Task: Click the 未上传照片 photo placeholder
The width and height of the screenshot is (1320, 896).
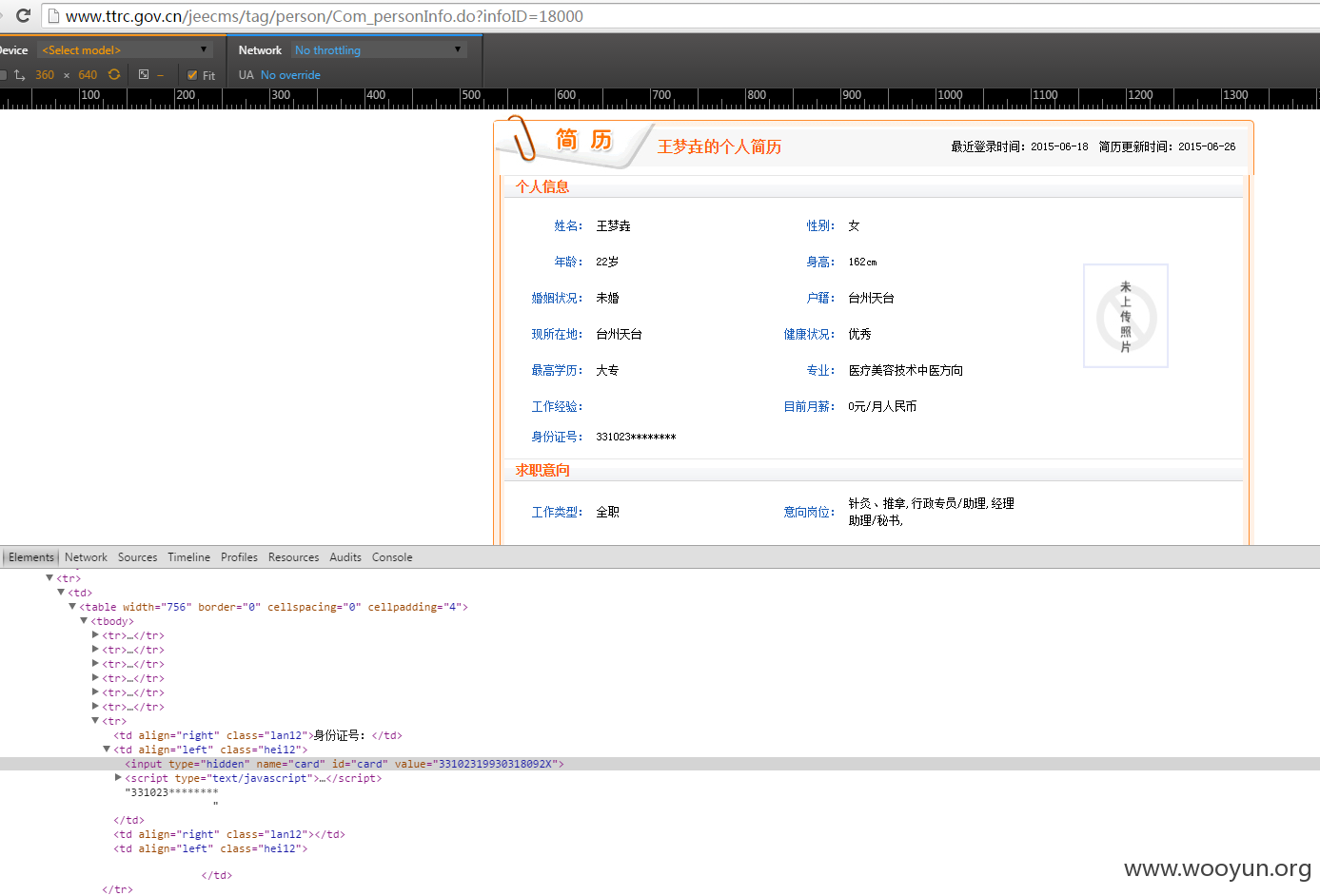Action: click(x=1126, y=316)
